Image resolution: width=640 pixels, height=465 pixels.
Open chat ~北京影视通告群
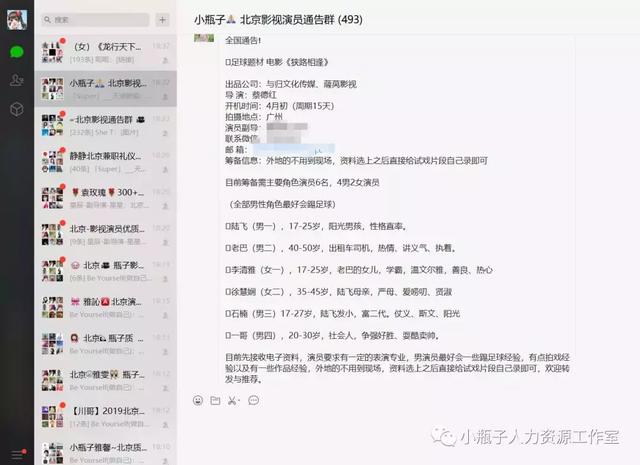106,125
